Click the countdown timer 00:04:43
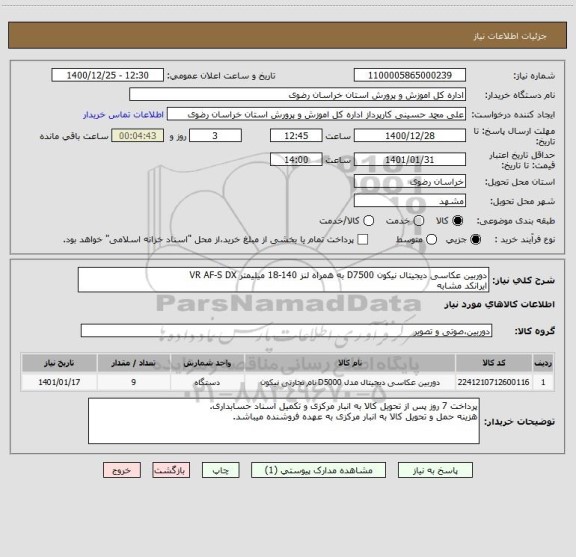 pos(137,136)
